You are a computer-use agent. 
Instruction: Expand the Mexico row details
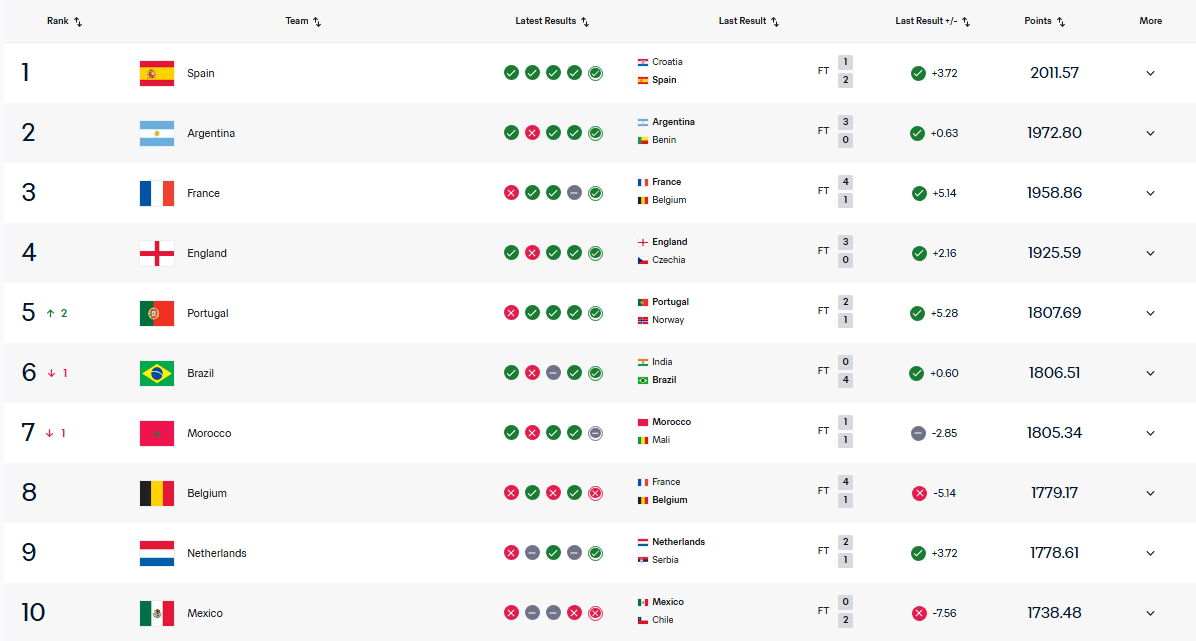pos(1150,614)
